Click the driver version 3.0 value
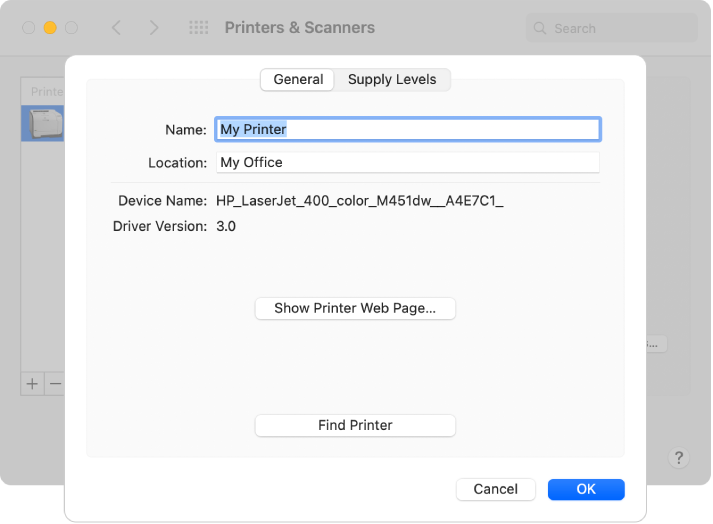The image size is (713, 524). click(x=226, y=226)
